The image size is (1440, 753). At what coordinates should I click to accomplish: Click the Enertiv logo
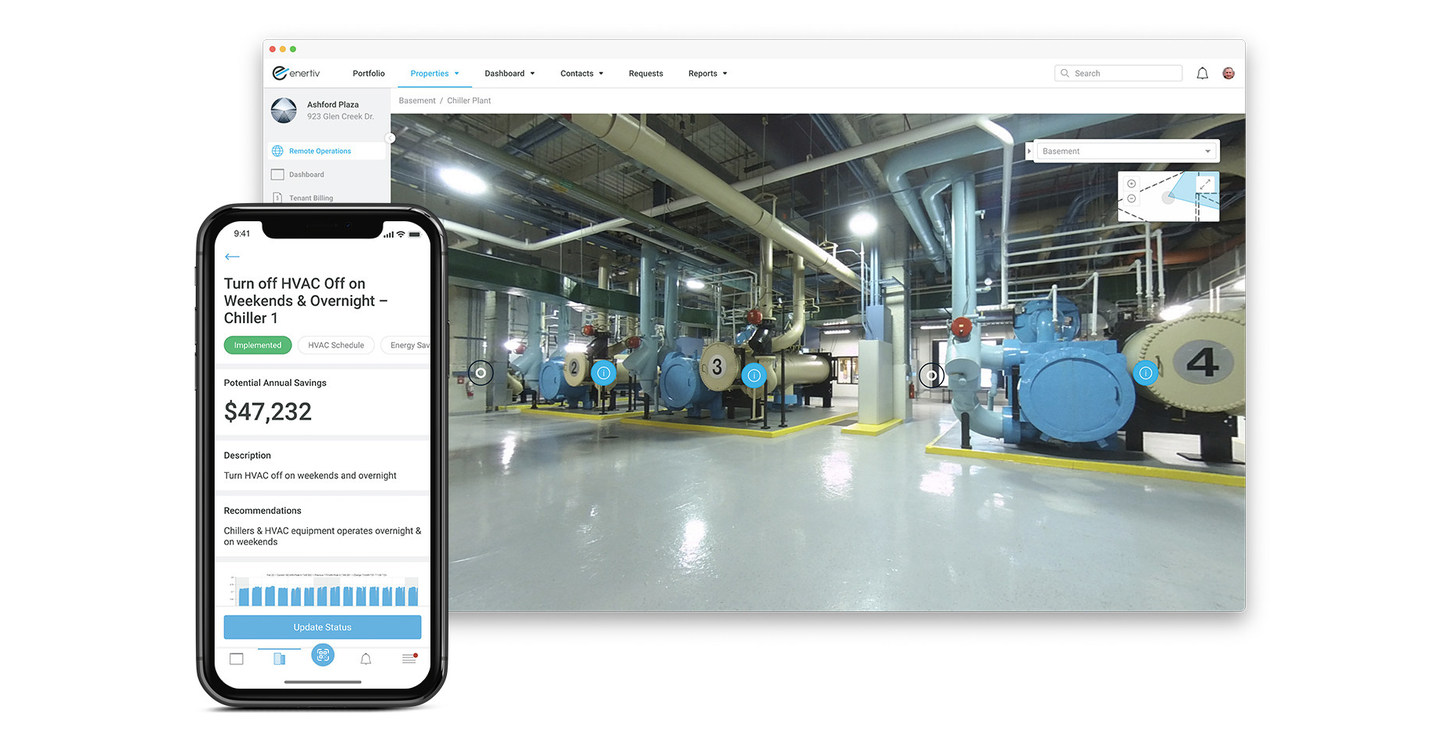296,72
